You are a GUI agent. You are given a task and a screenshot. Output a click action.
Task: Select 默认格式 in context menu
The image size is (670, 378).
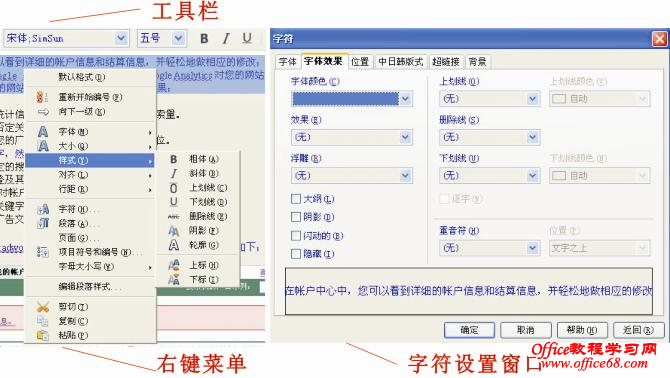coord(90,77)
